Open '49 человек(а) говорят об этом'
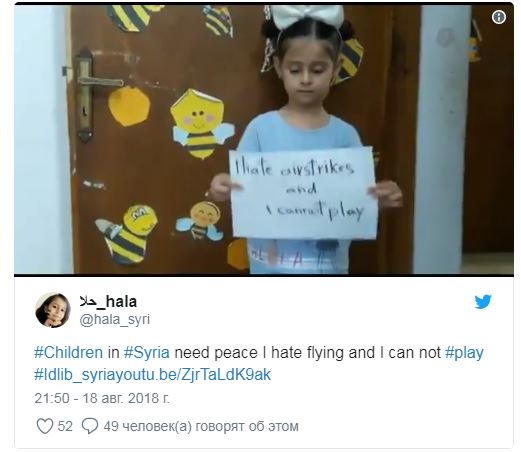Screen dimensions: 521x452 coord(201,426)
